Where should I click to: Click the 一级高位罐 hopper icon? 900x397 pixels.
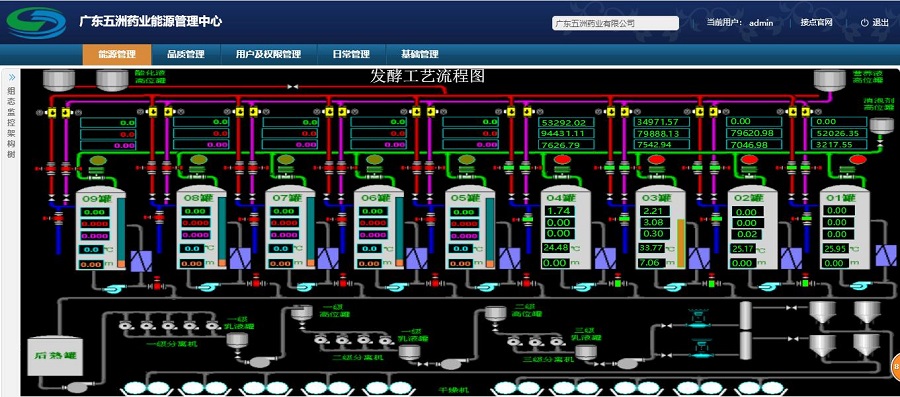point(301,313)
